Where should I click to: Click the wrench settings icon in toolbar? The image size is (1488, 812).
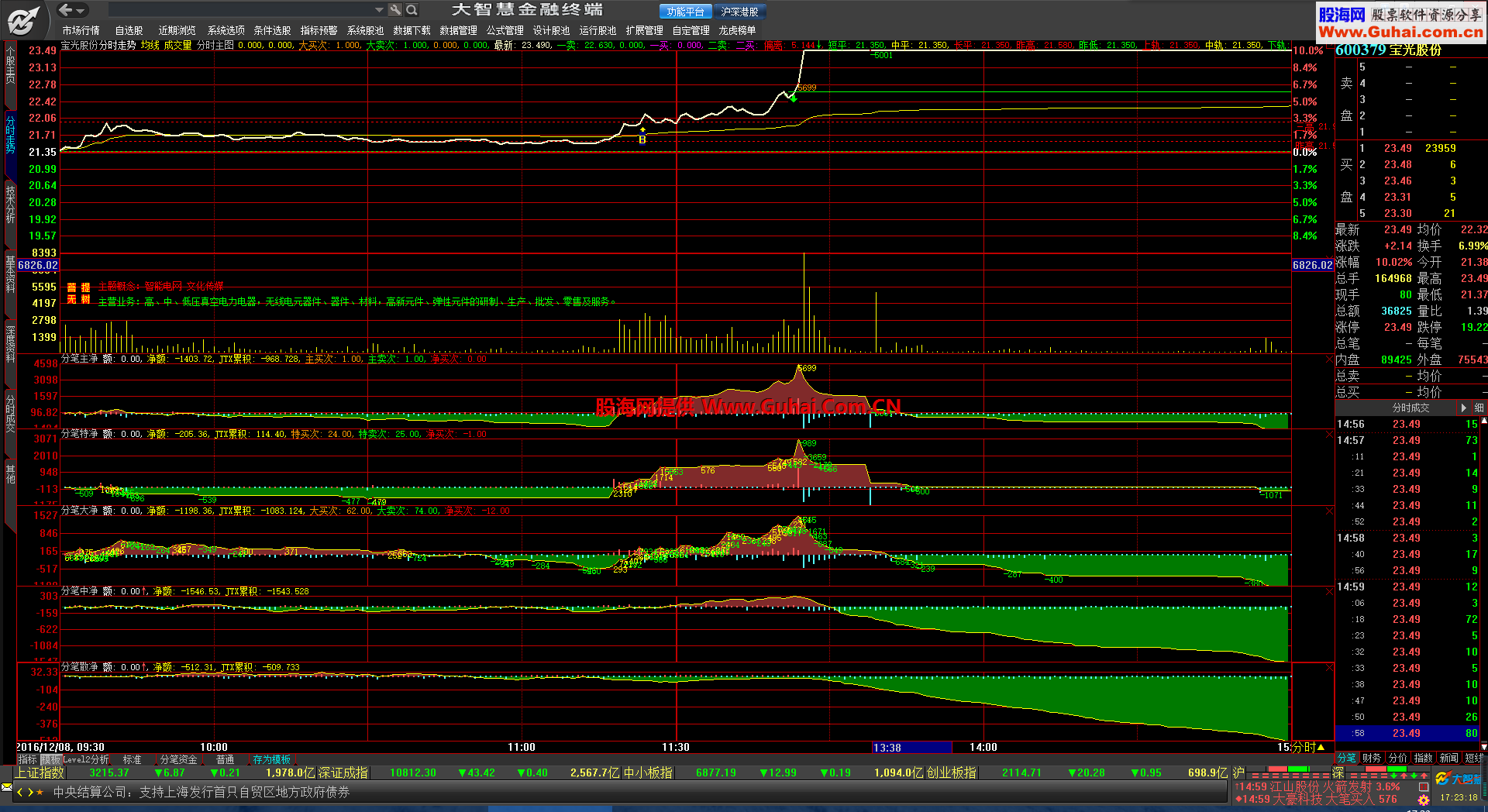click(395, 10)
